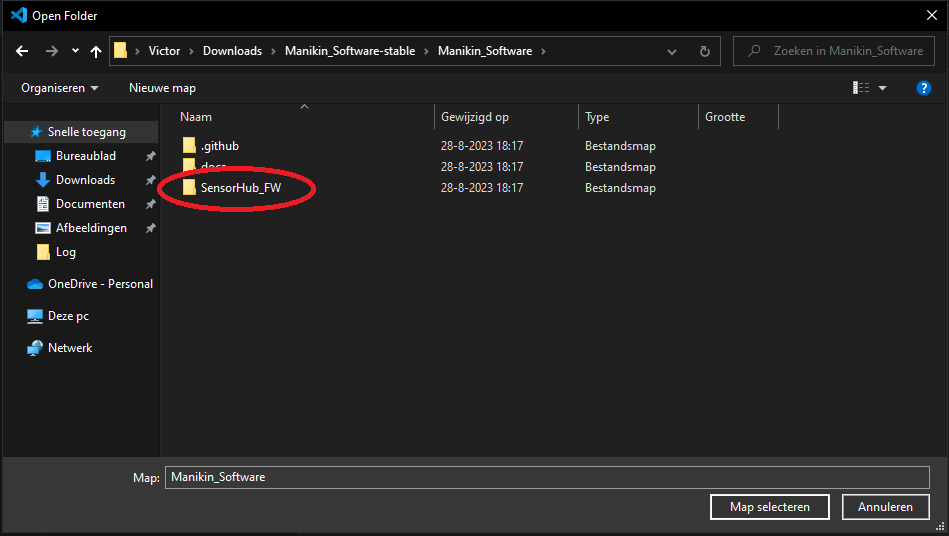Click Manikin_Software-stable breadcrumb
The image size is (949, 536).
coord(350,51)
